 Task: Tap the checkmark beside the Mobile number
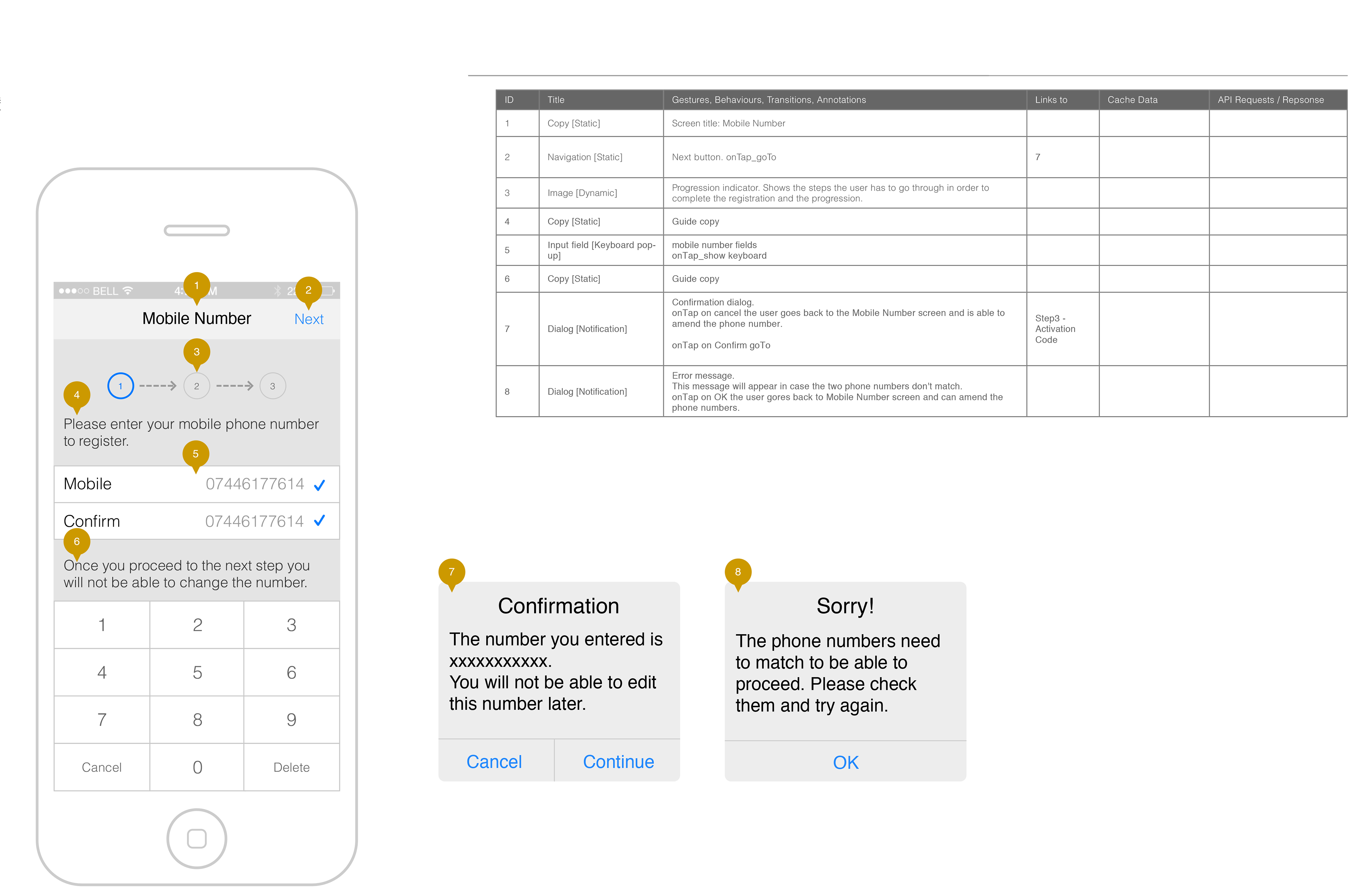click(319, 485)
